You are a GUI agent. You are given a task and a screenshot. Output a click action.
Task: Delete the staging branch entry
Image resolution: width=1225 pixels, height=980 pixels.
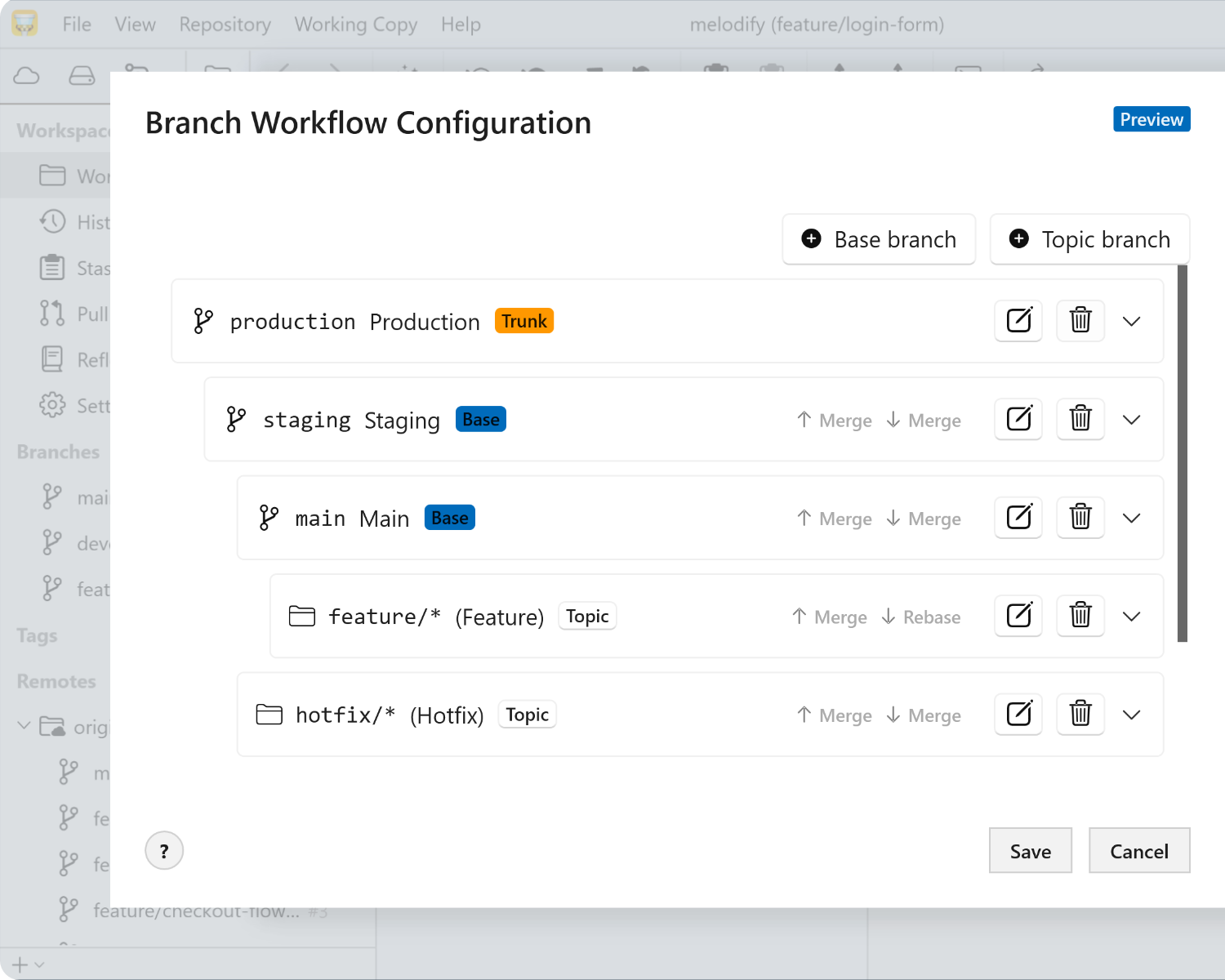[x=1080, y=419]
